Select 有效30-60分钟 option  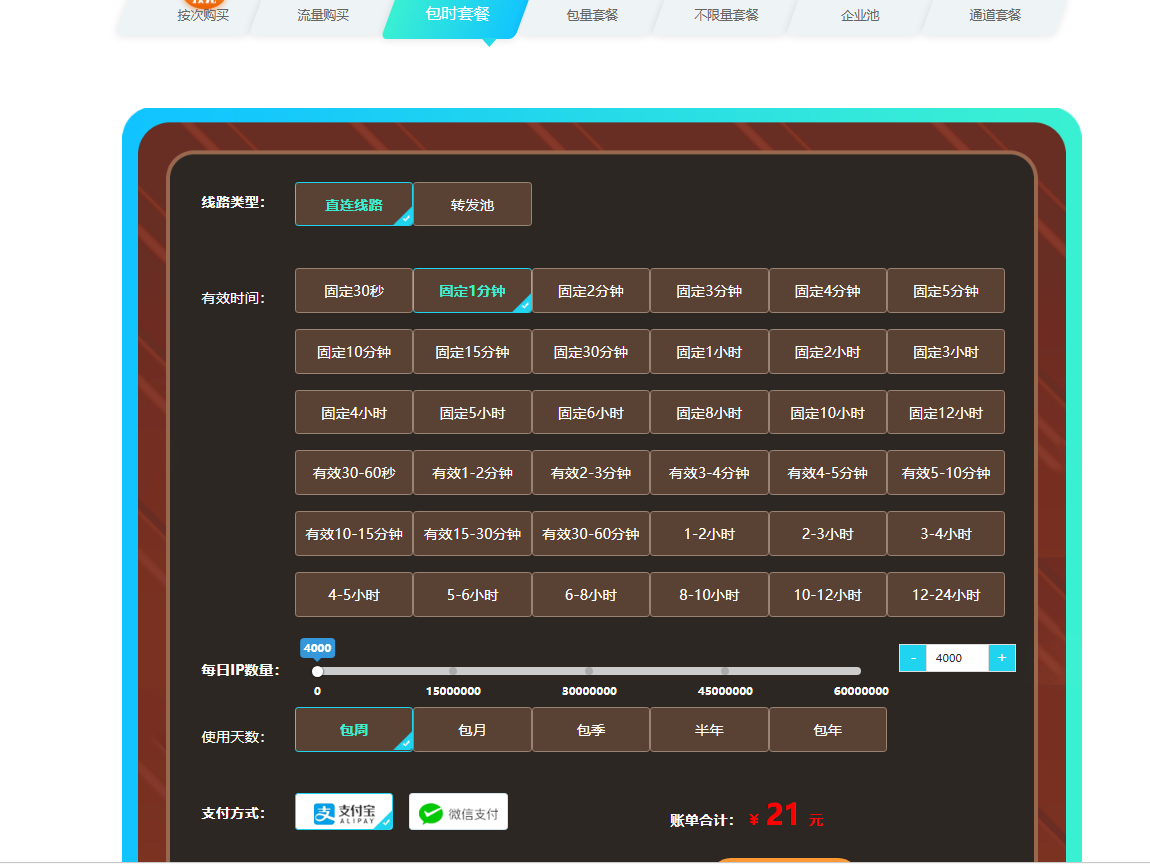pos(591,534)
